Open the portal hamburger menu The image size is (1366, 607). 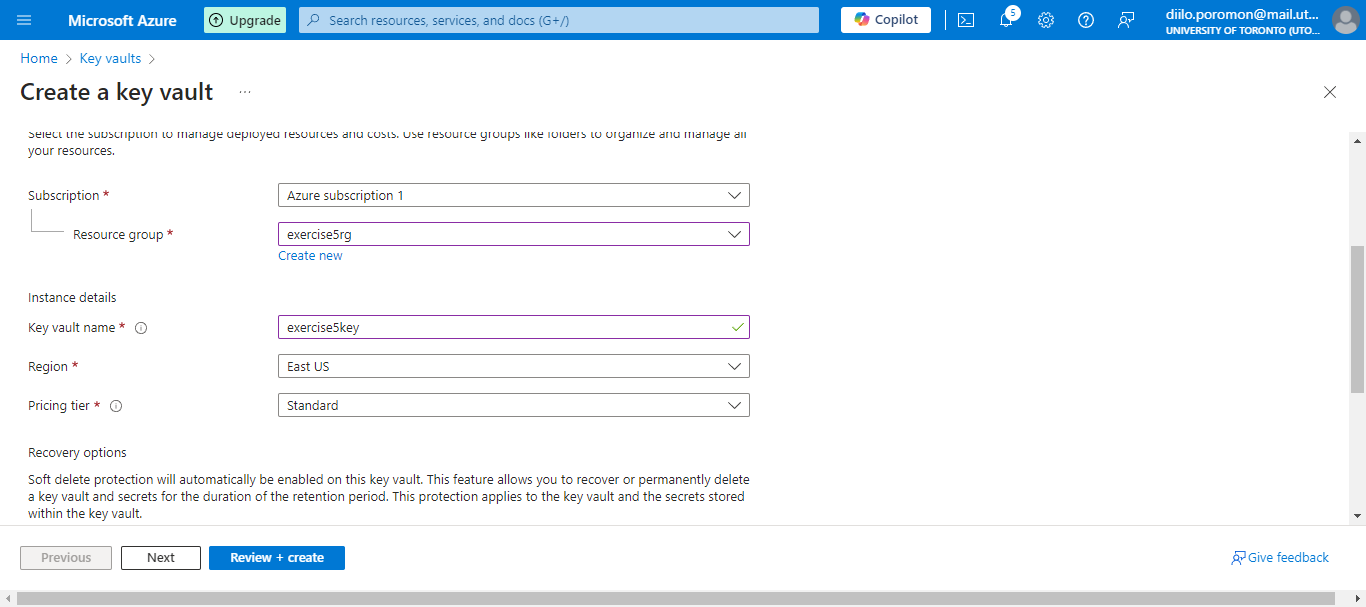coord(24,20)
